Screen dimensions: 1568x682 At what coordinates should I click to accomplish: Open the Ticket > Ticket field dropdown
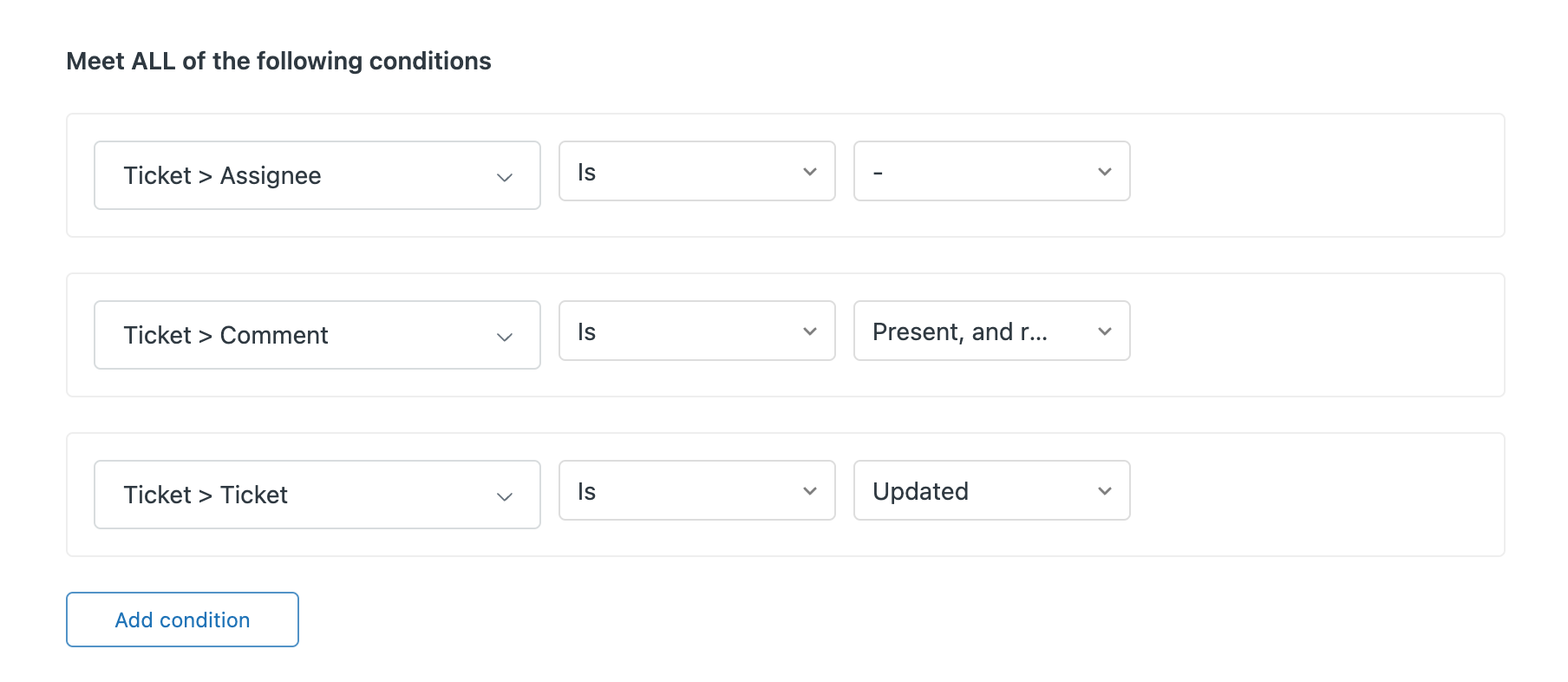(317, 495)
